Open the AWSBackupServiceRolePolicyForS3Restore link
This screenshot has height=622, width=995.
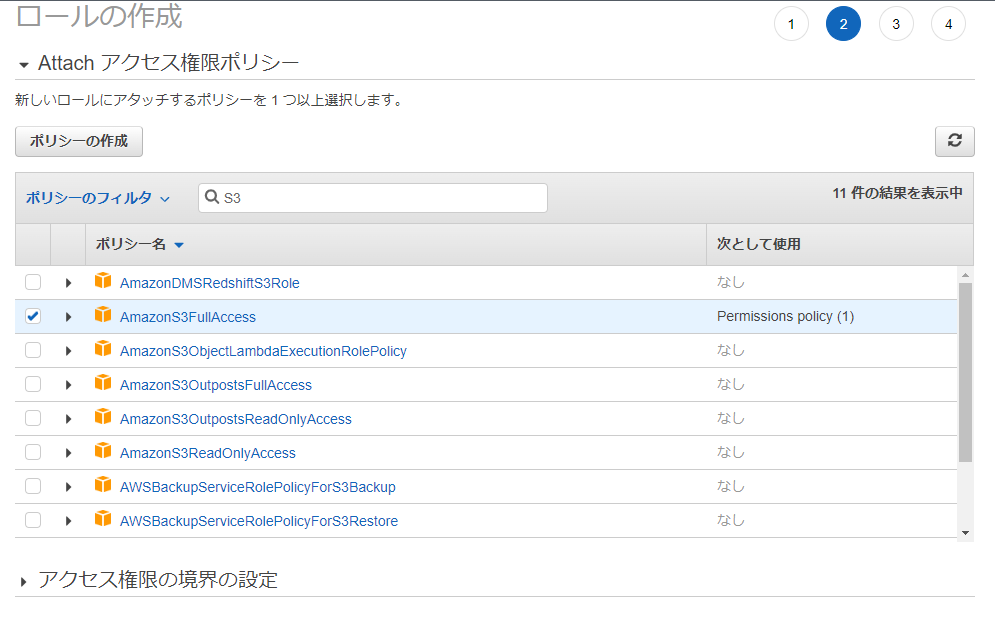(x=259, y=521)
